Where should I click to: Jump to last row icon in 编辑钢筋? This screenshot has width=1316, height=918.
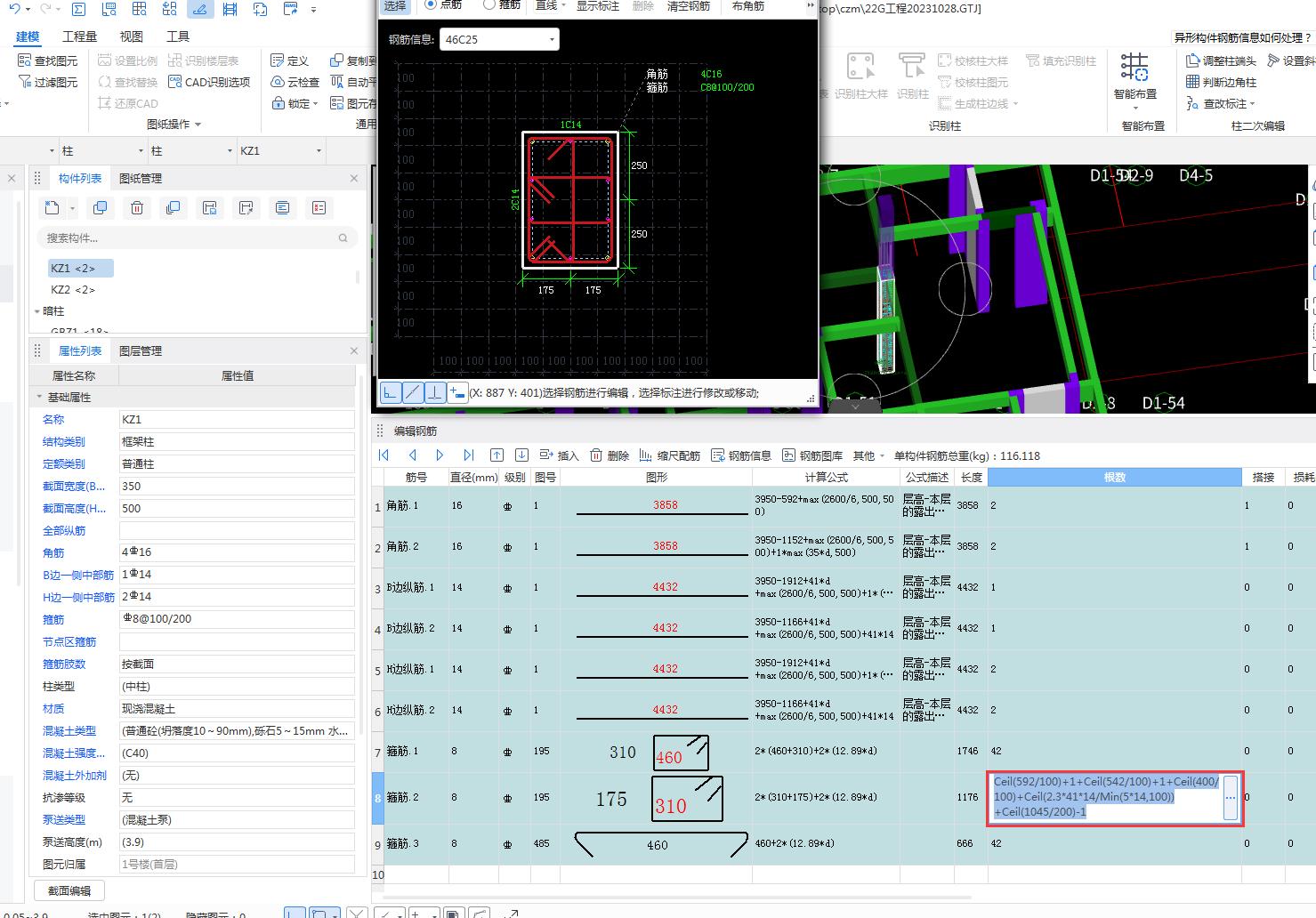click(x=468, y=455)
